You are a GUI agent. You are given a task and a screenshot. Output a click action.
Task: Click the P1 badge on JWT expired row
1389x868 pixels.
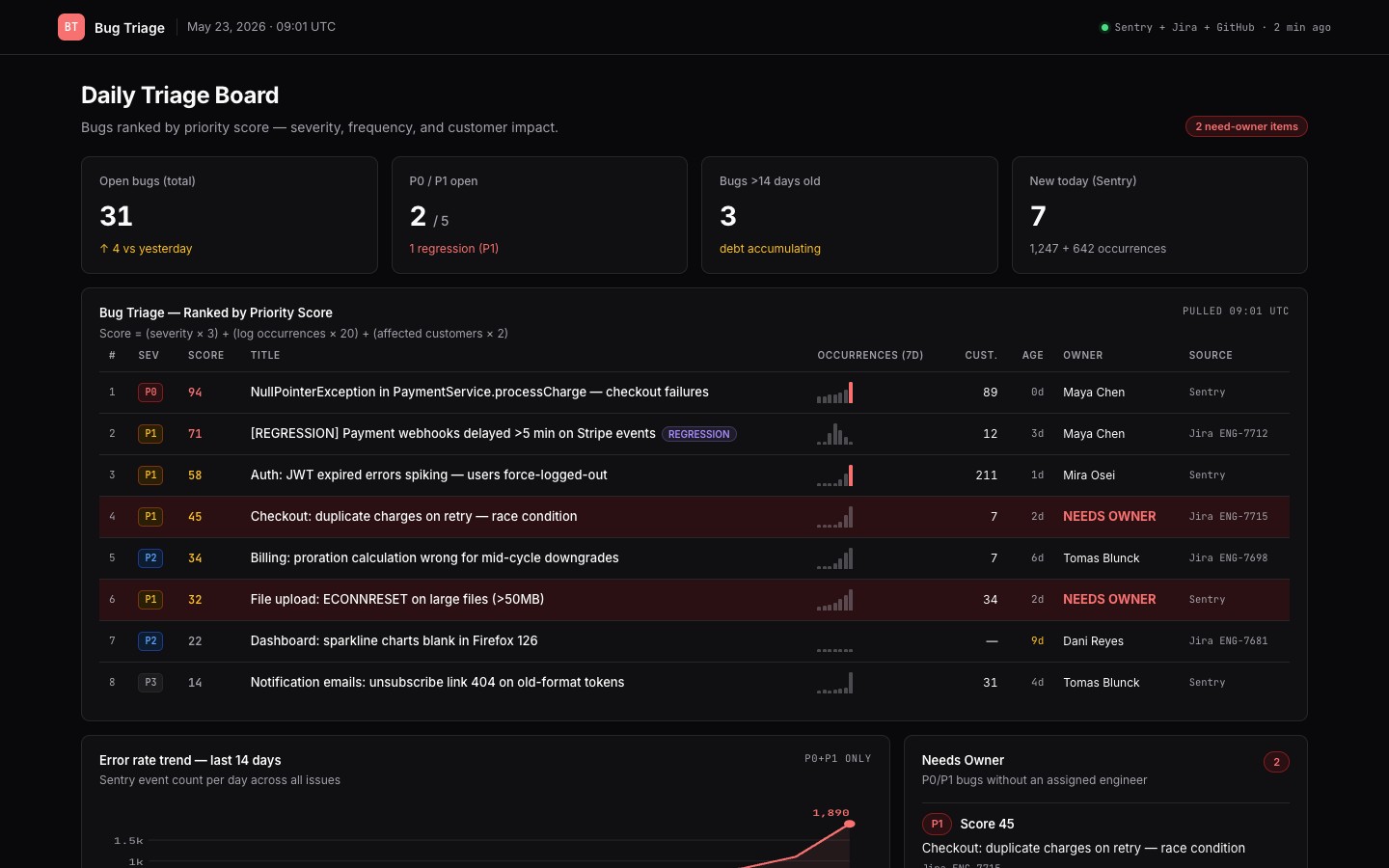(150, 475)
